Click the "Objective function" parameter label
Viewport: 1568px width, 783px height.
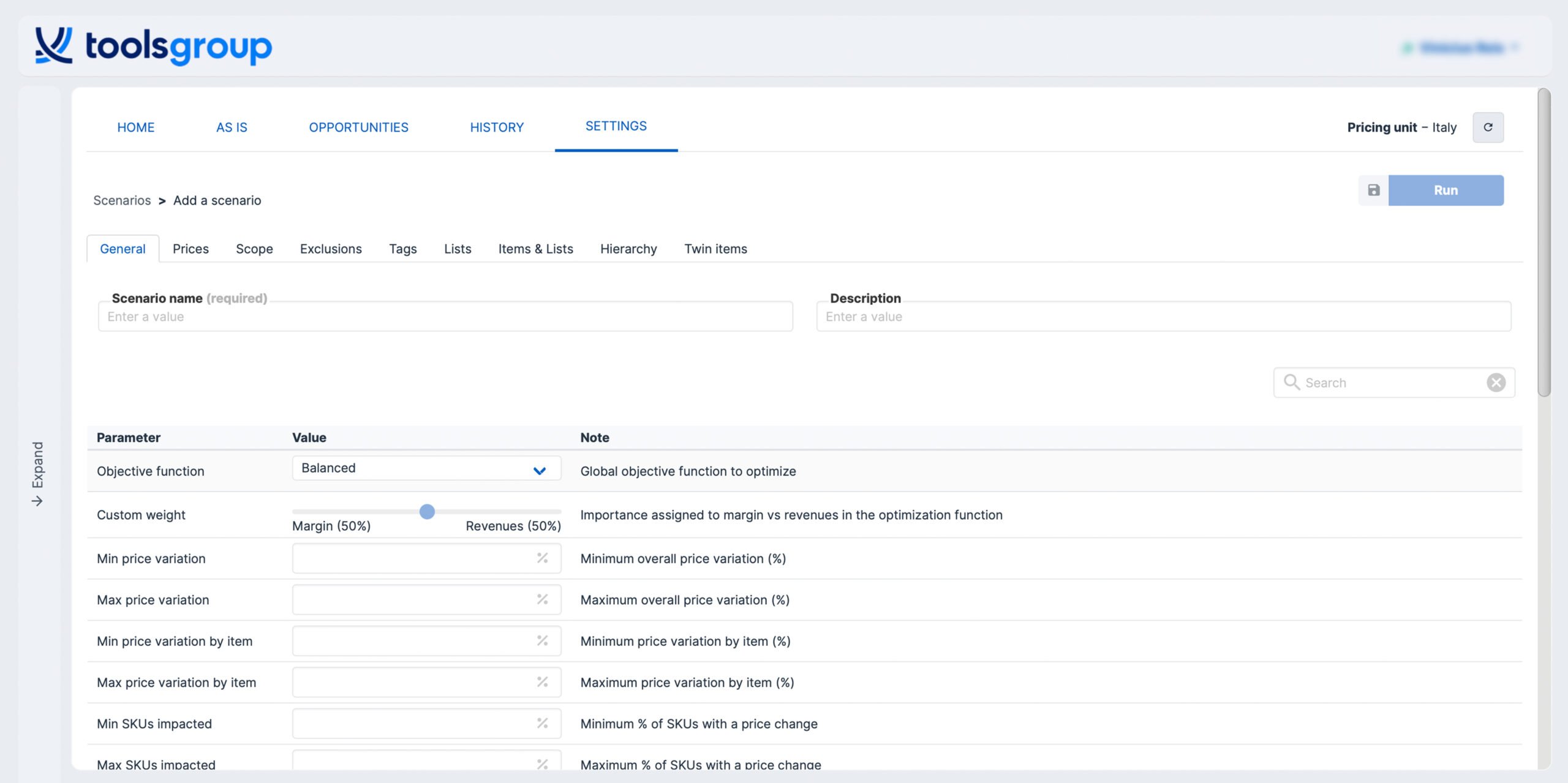pos(151,471)
